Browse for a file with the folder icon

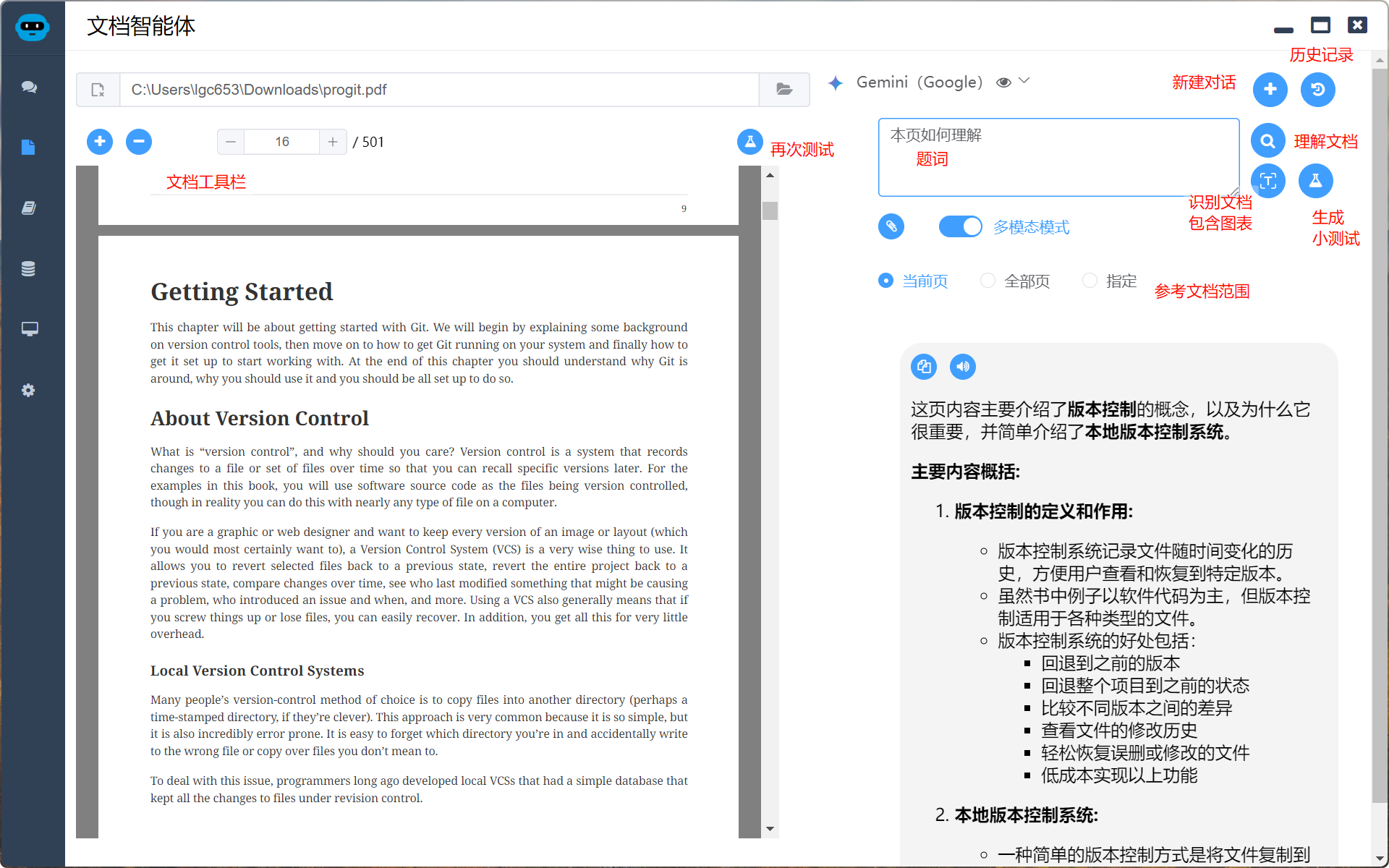pos(784,90)
